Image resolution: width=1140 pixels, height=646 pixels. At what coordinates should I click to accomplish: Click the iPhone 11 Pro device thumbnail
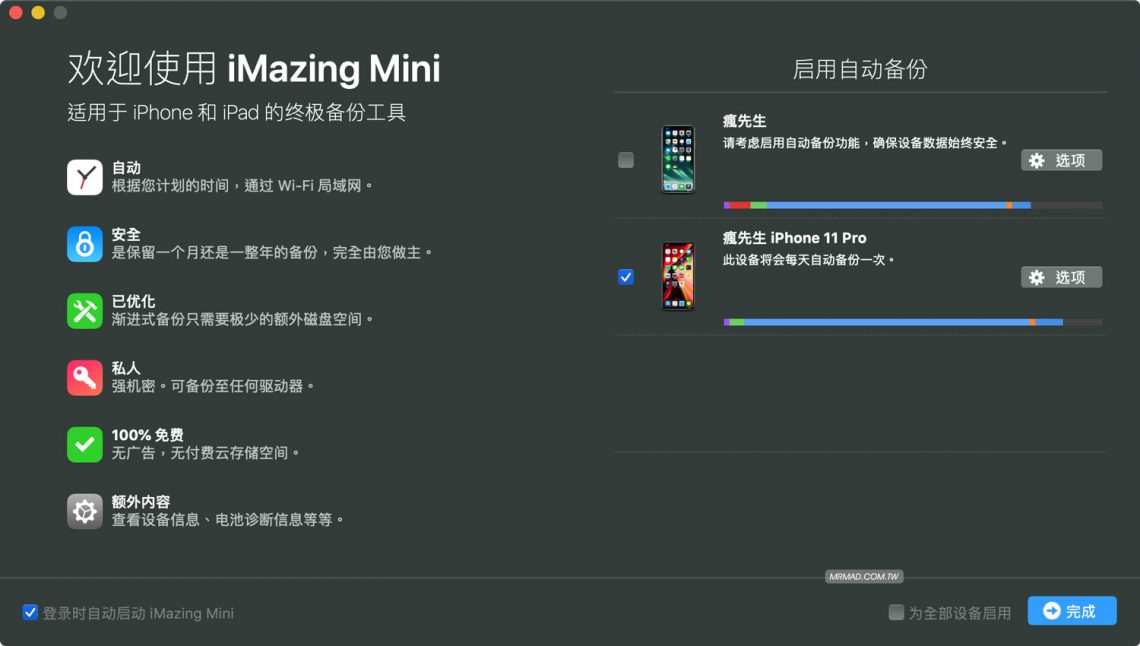(678, 277)
